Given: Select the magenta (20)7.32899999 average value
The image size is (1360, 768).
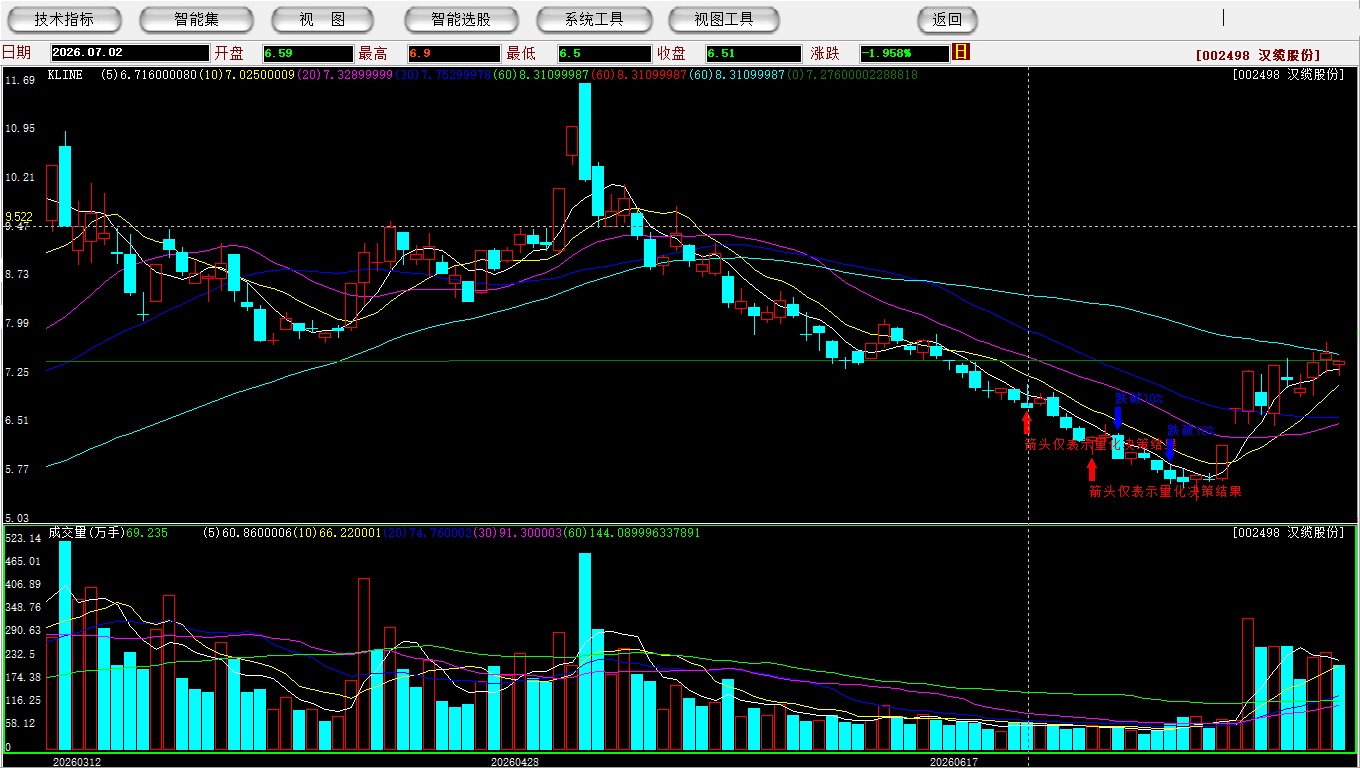Looking at the screenshot, I should [344, 75].
